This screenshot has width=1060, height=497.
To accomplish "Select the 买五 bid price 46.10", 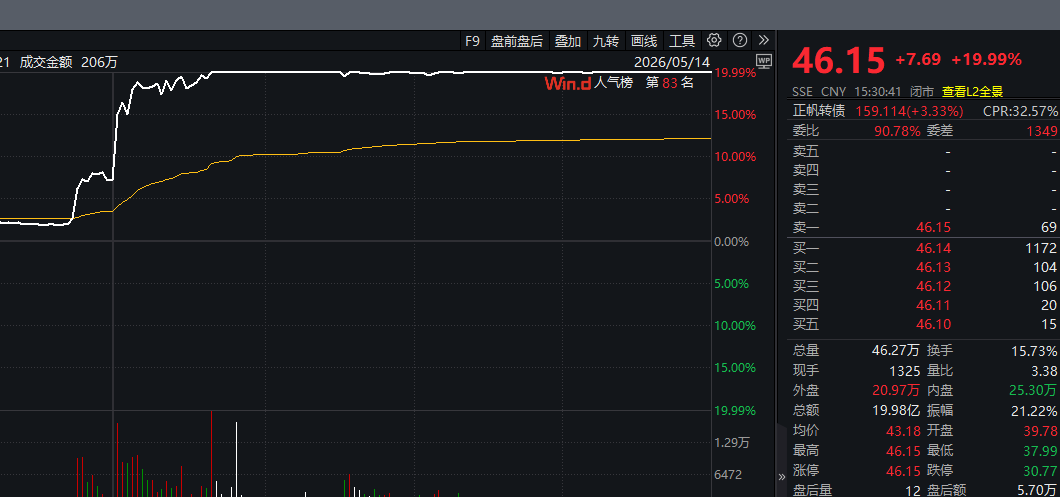I will pyautogui.click(x=933, y=325).
